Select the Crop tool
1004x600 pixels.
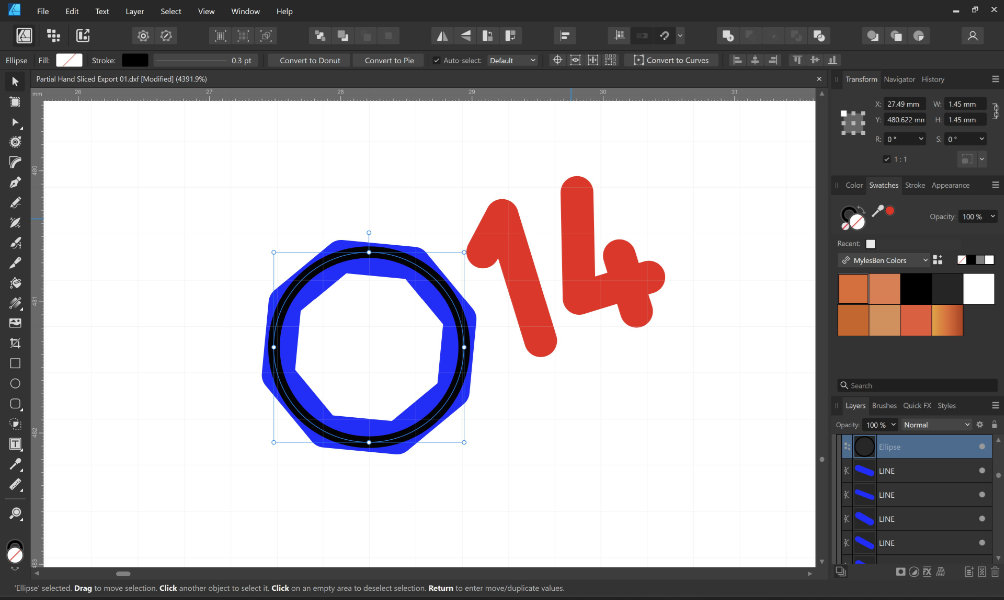pyautogui.click(x=15, y=343)
